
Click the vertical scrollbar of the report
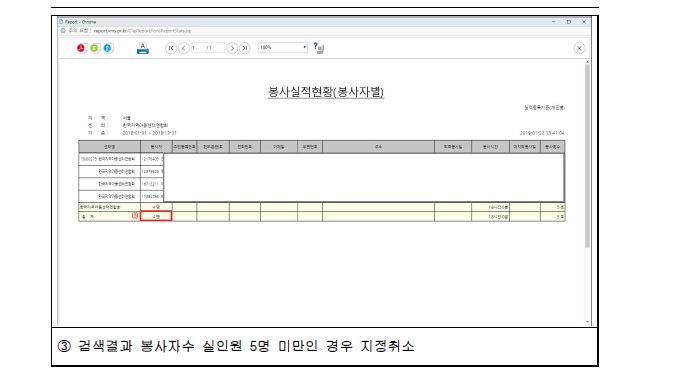coord(587,156)
